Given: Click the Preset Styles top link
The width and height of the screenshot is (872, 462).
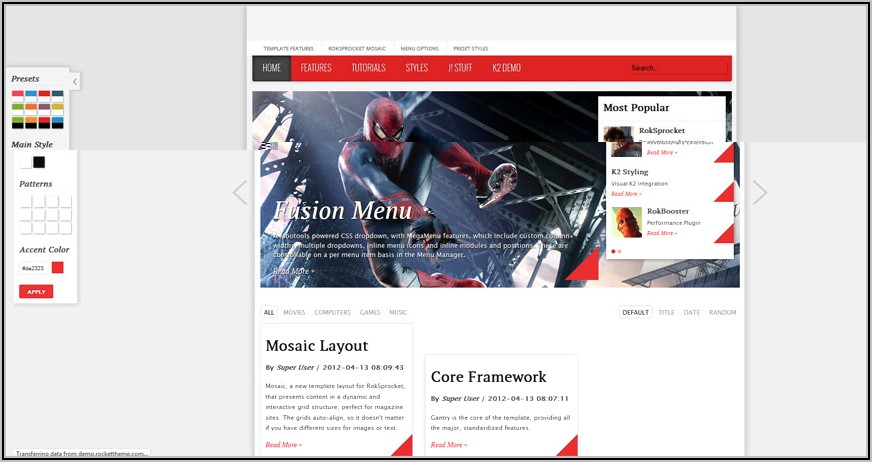Looking at the screenshot, I should tap(470, 48).
